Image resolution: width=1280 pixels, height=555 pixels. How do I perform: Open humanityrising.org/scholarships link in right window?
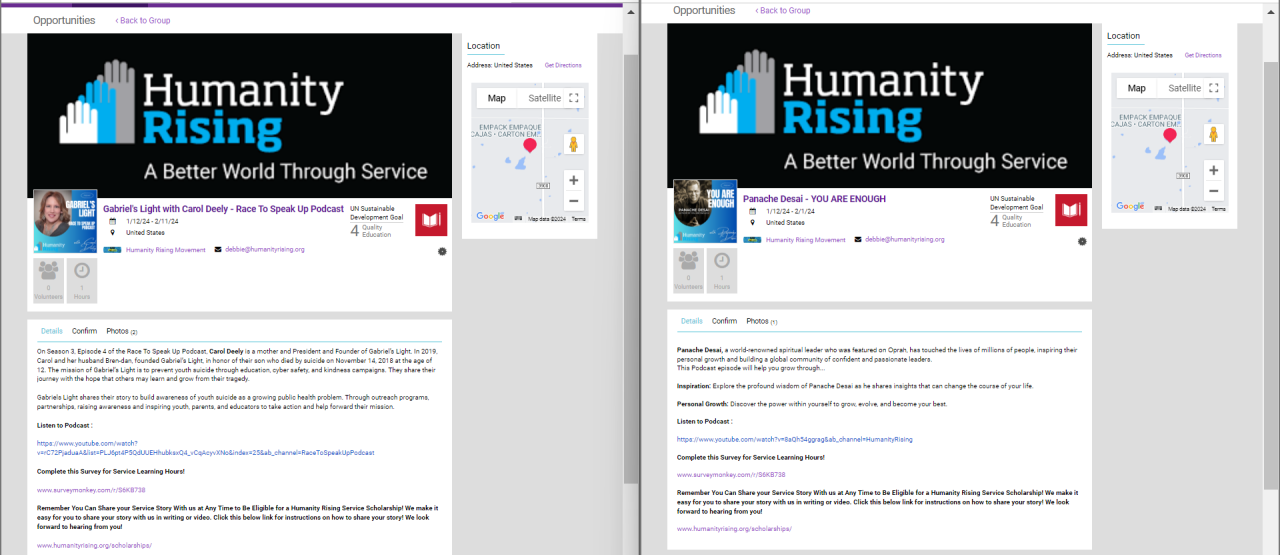(x=734, y=527)
